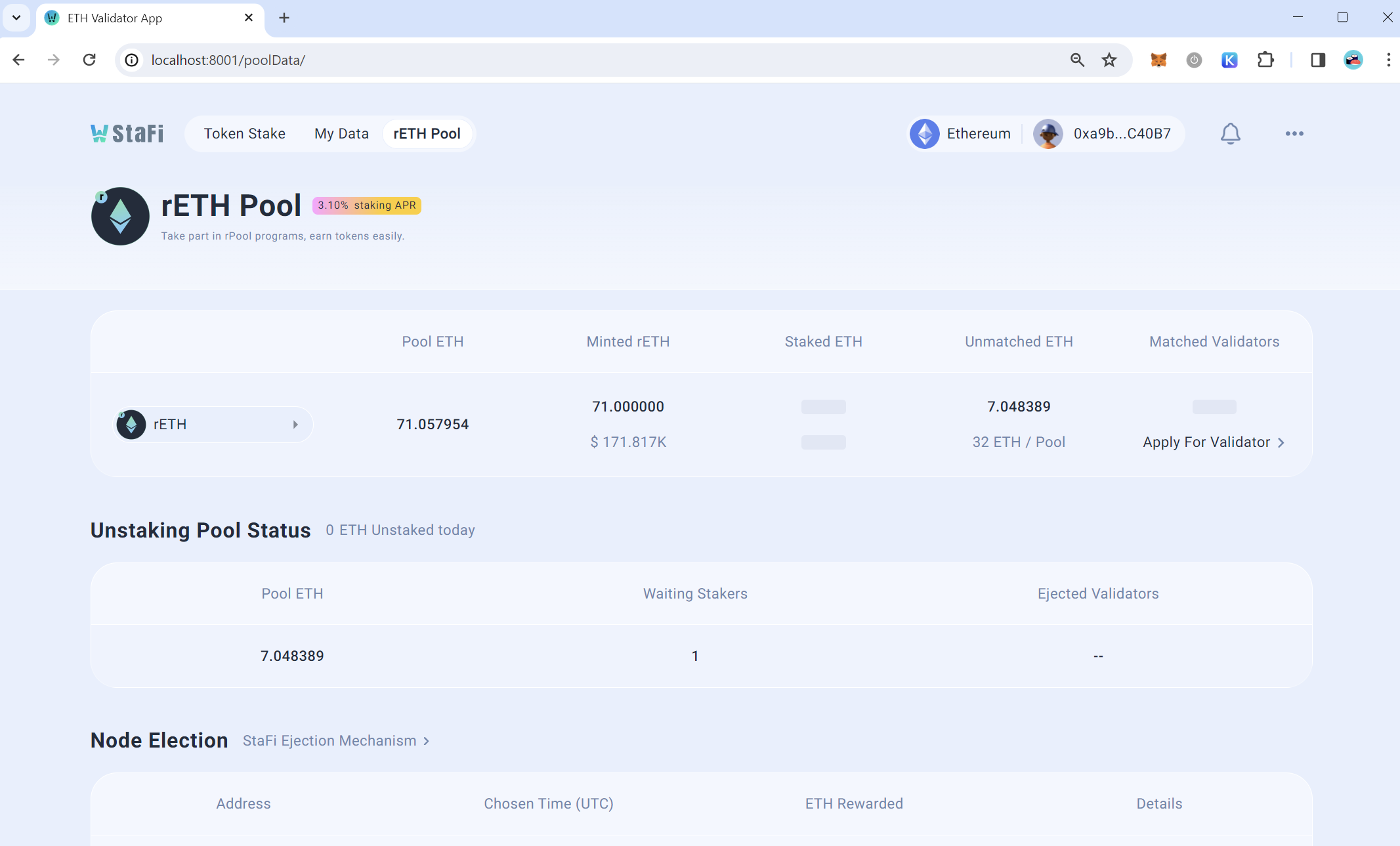Click the Unstaking Pool Status heading
The image size is (1400, 846).
[x=201, y=530]
